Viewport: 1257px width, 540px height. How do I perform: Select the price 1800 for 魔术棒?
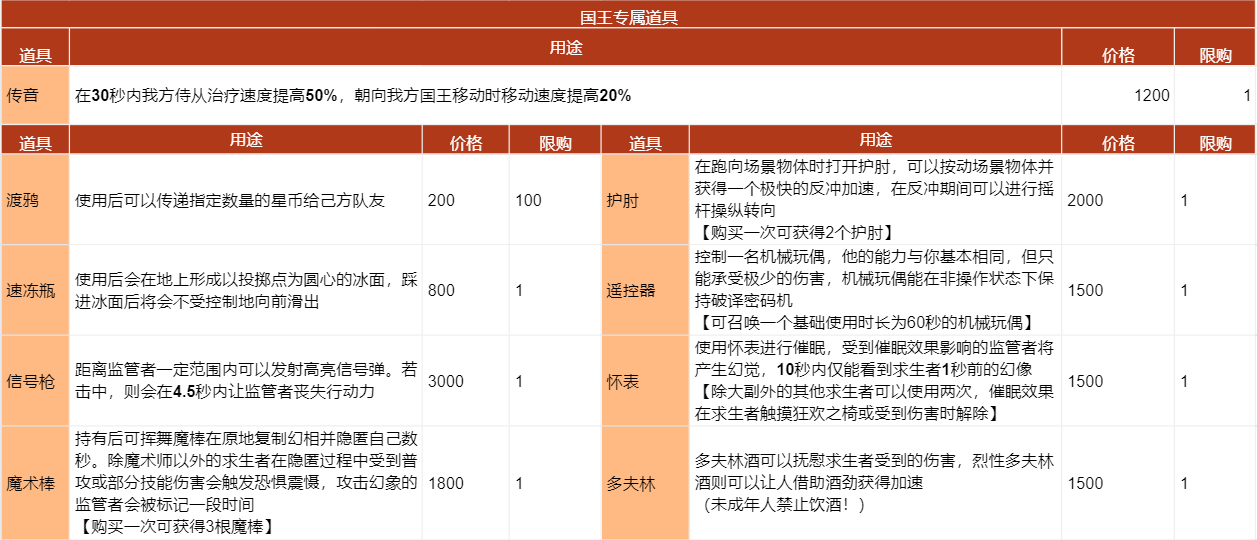tap(445, 483)
